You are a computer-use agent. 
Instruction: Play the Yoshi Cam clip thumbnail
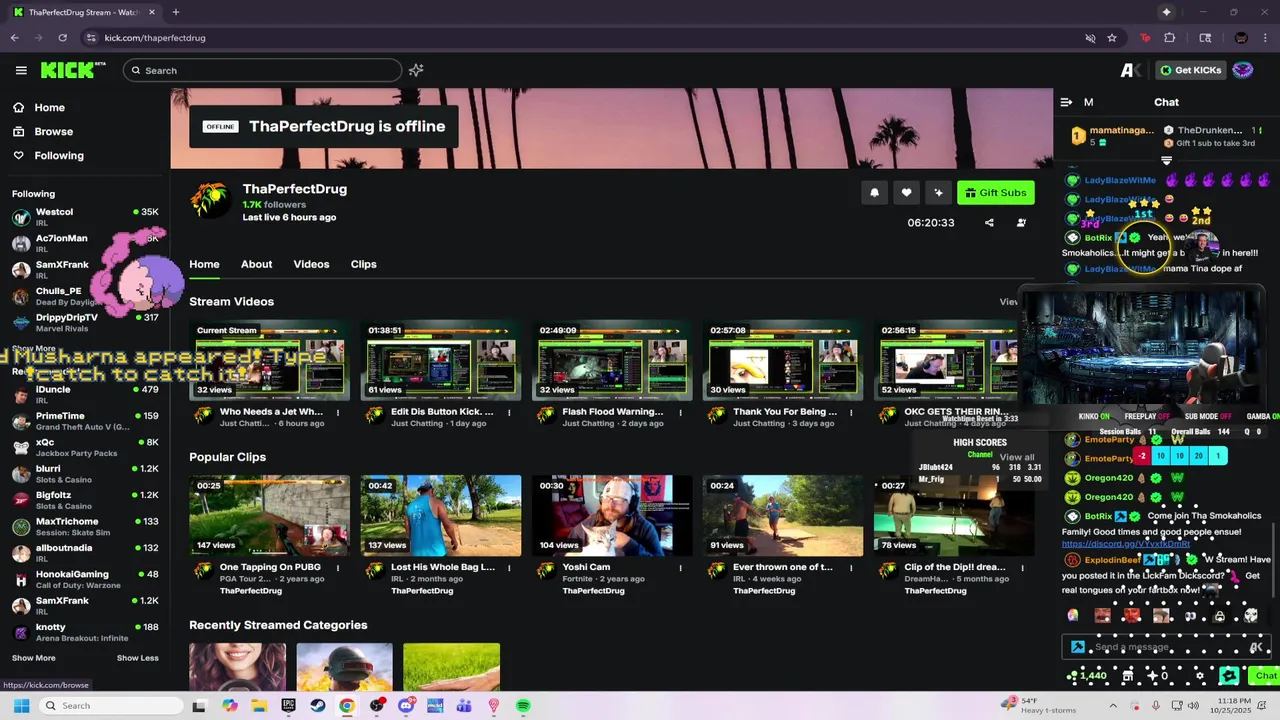pyautogui.click(x=612, y=515)
